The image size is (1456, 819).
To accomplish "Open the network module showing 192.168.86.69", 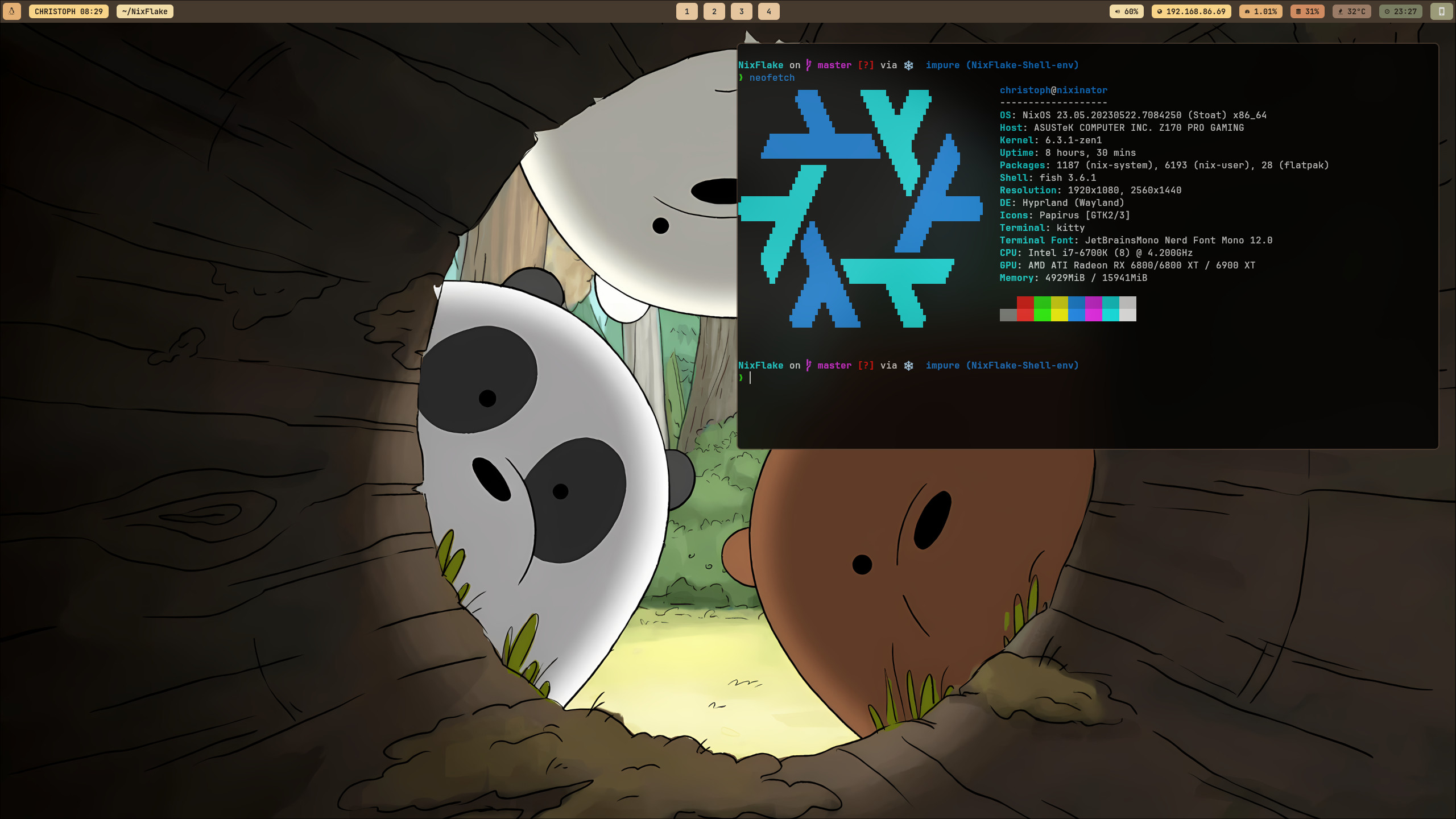I will (1191, 11).
